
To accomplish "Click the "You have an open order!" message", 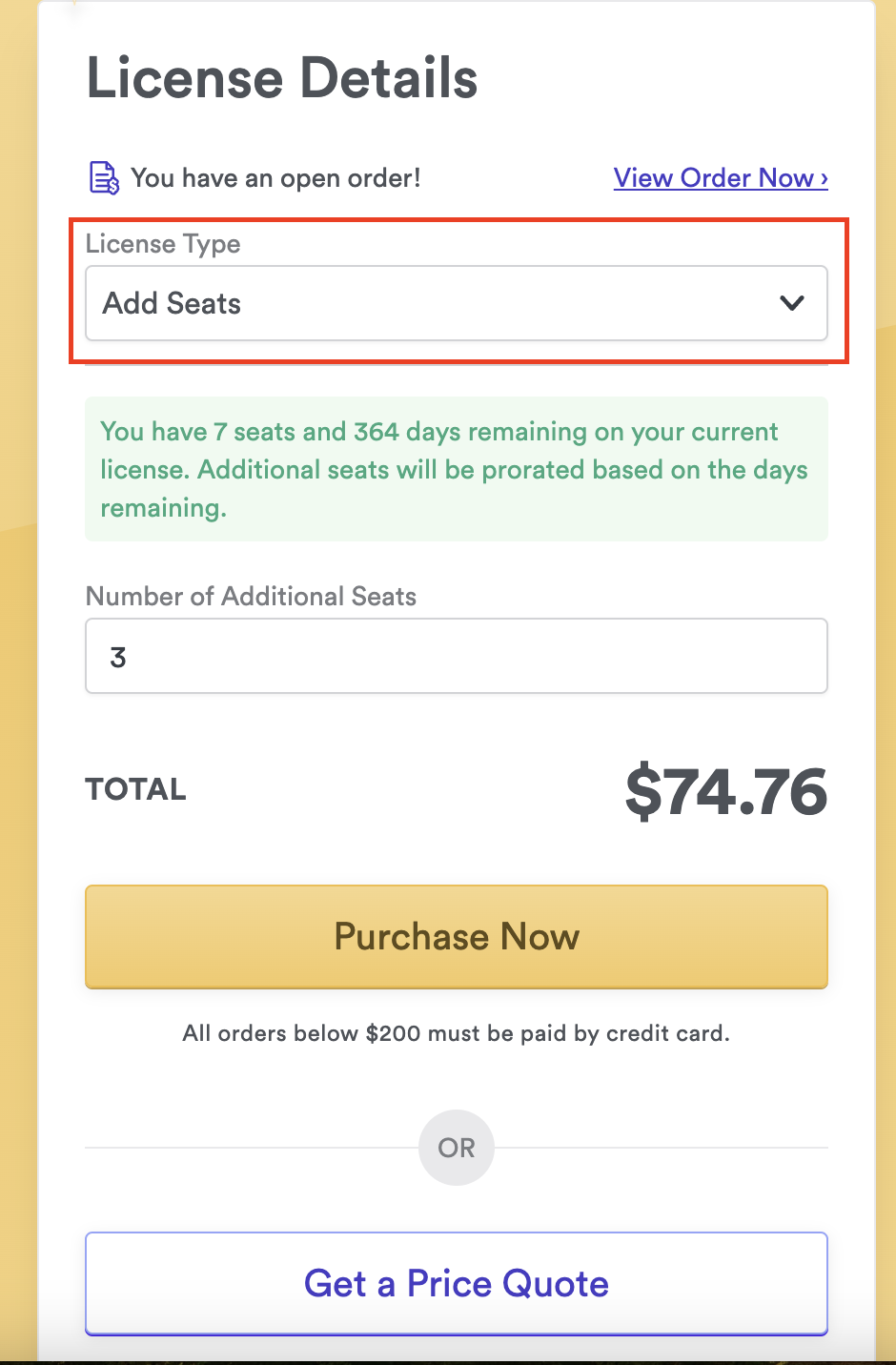I will point(275,178).
